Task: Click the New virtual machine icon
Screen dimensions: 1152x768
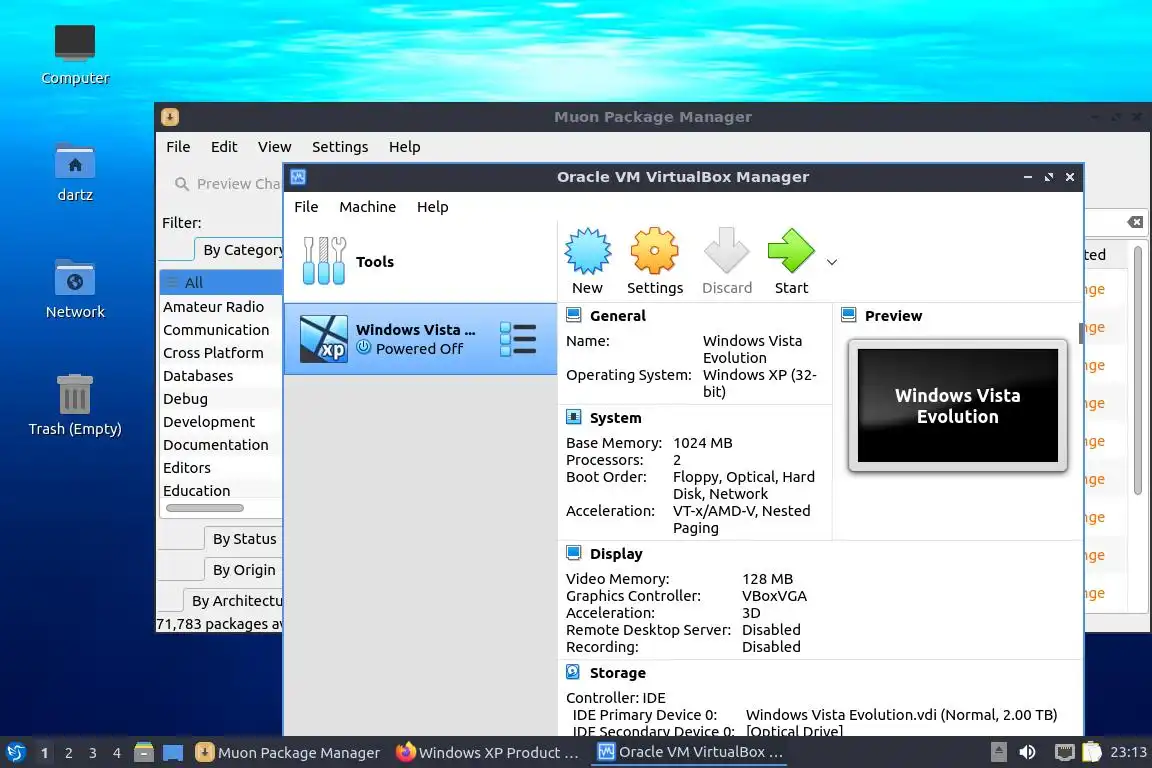Action: (587, 251)
